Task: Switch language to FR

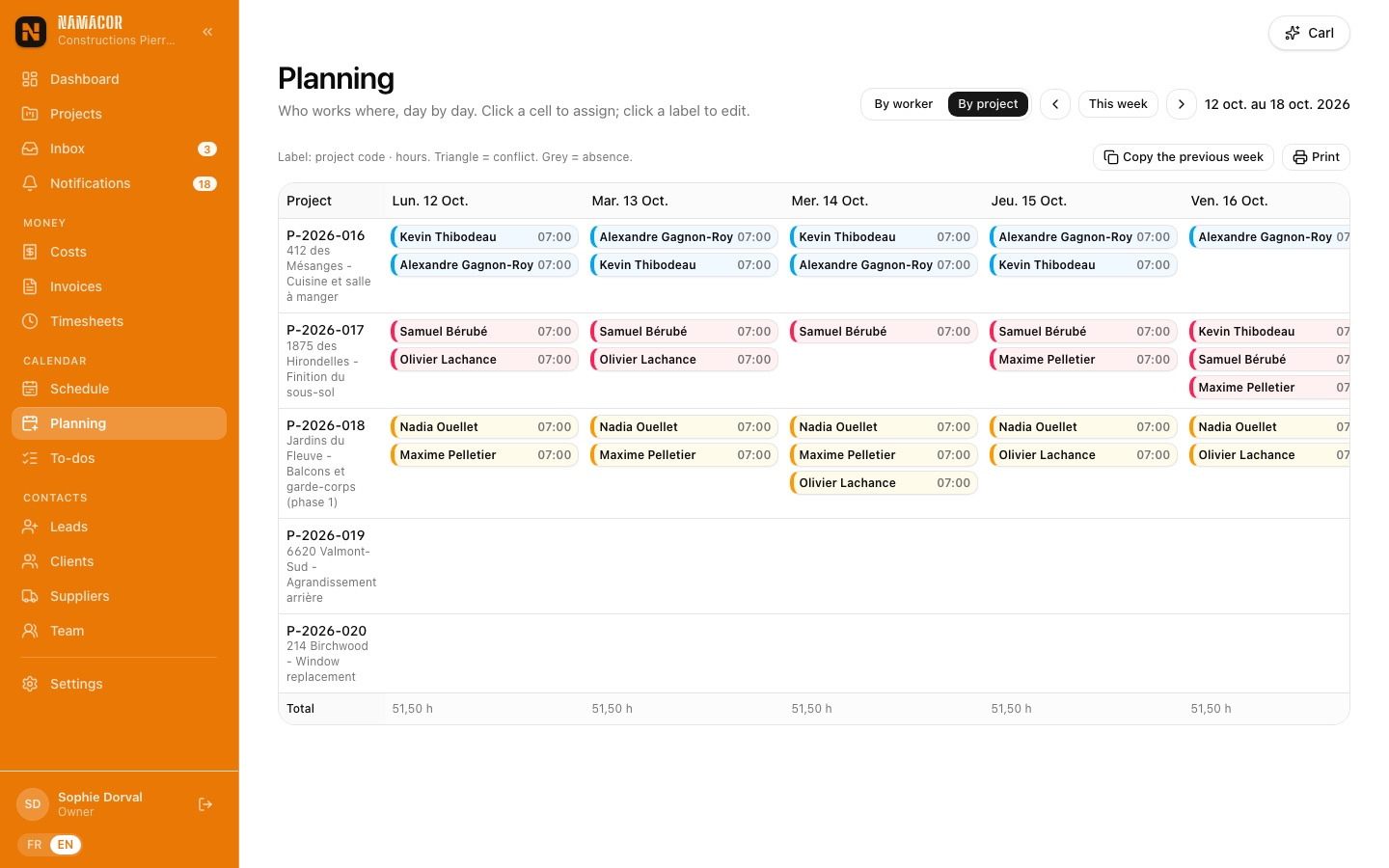Action: [35, 845]
